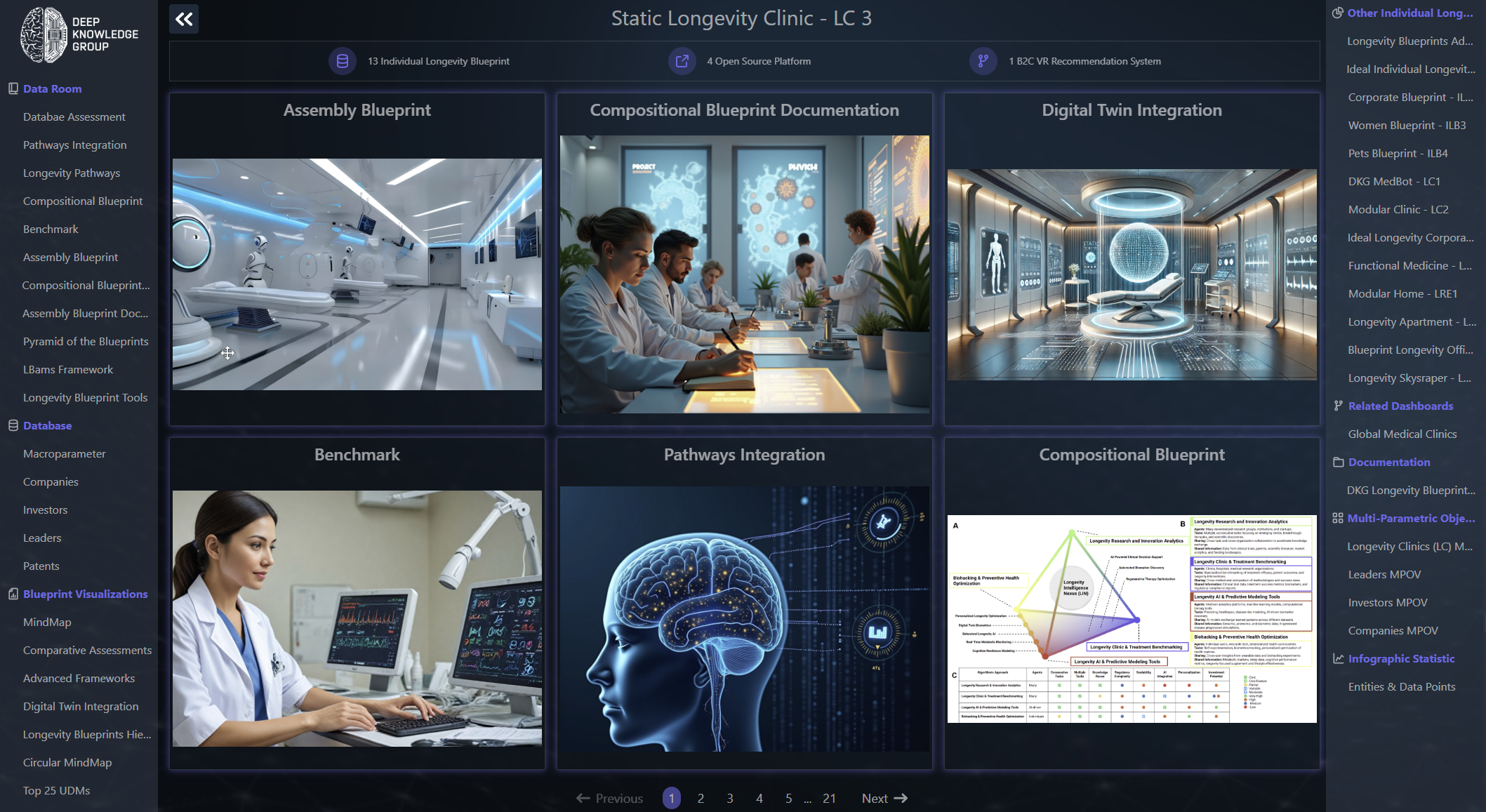Click the Data Room section icon
Viewport: 1486px width, 812px height.
(13, 88)
